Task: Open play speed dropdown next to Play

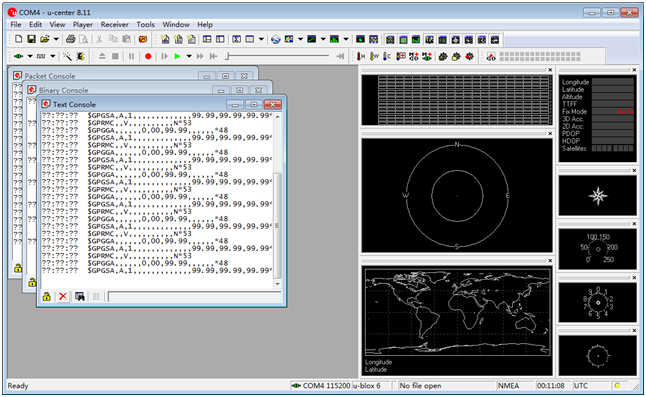Action: coord(189,56)
